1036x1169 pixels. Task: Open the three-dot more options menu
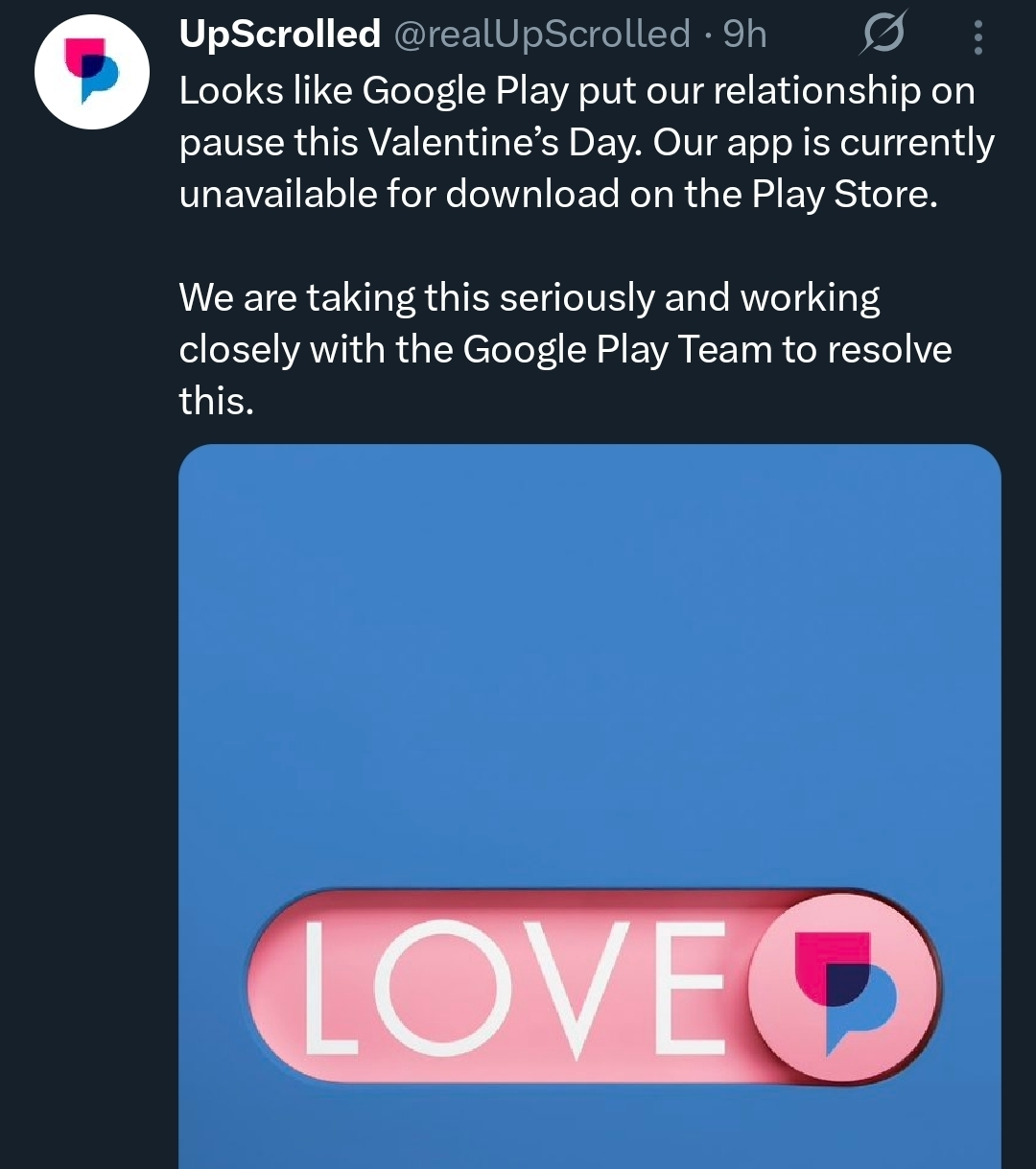point(977,37)
